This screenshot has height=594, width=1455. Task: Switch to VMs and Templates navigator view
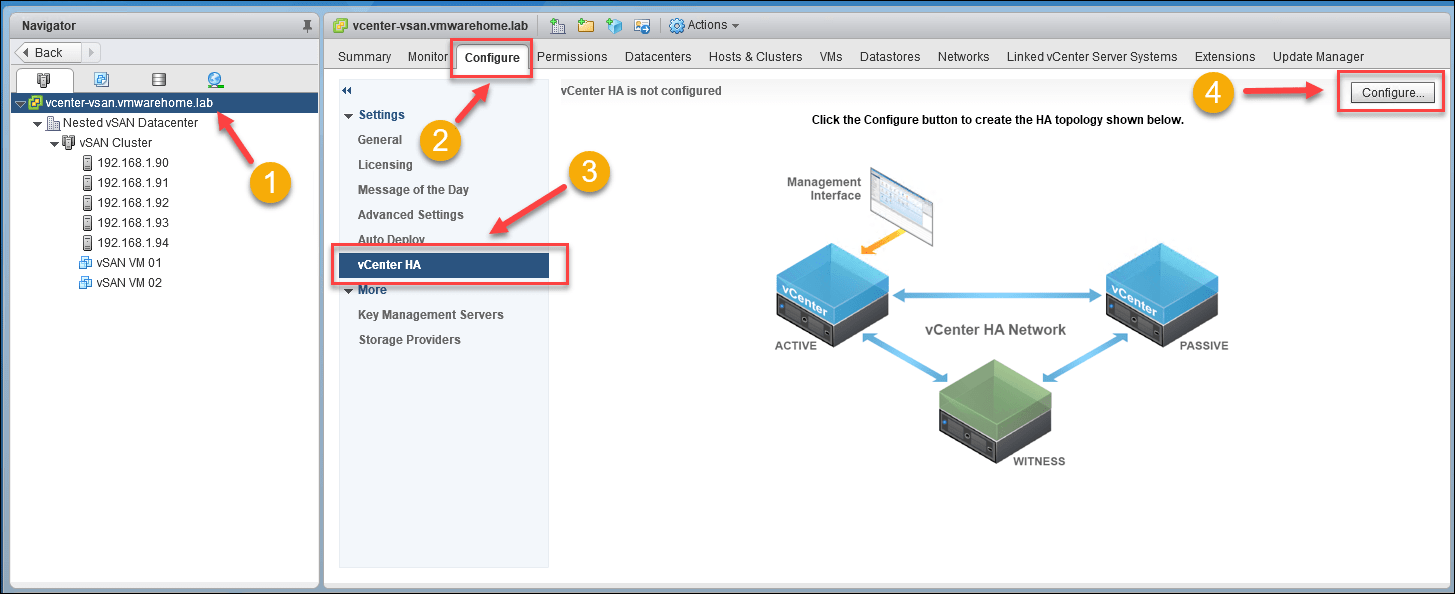(101, 80)
